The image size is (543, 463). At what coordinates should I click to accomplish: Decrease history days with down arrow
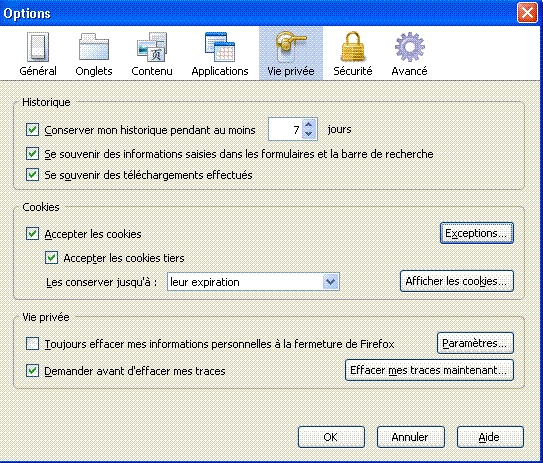[x=309, y=134]
